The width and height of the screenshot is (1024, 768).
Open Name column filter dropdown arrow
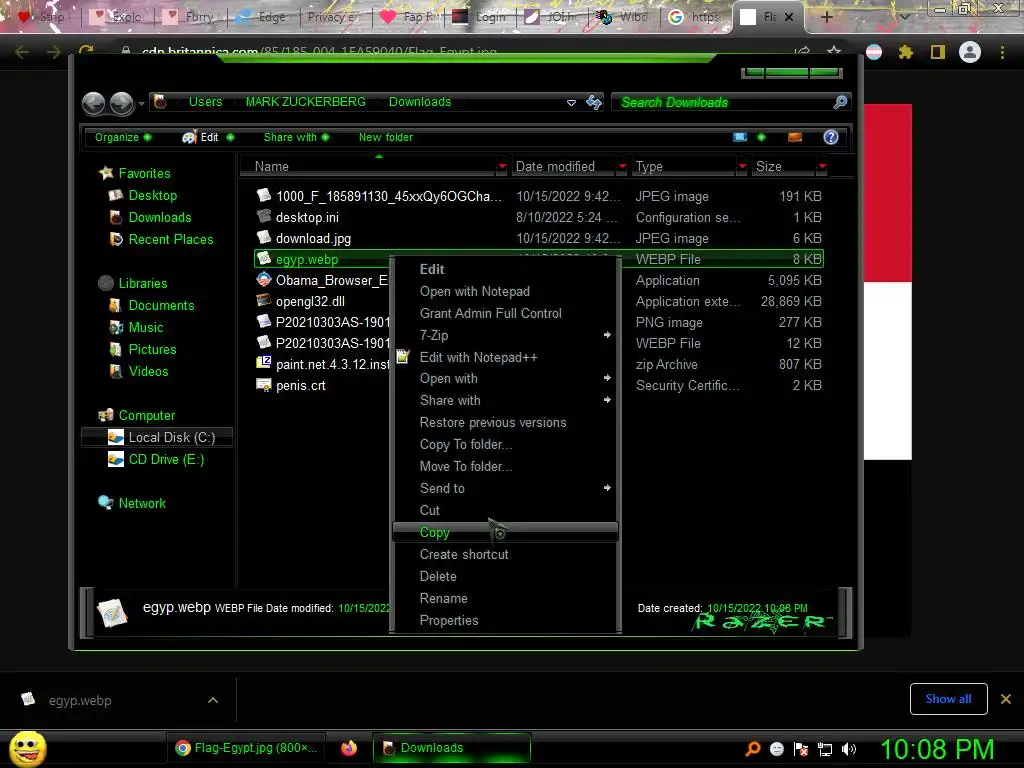(502, 167)
